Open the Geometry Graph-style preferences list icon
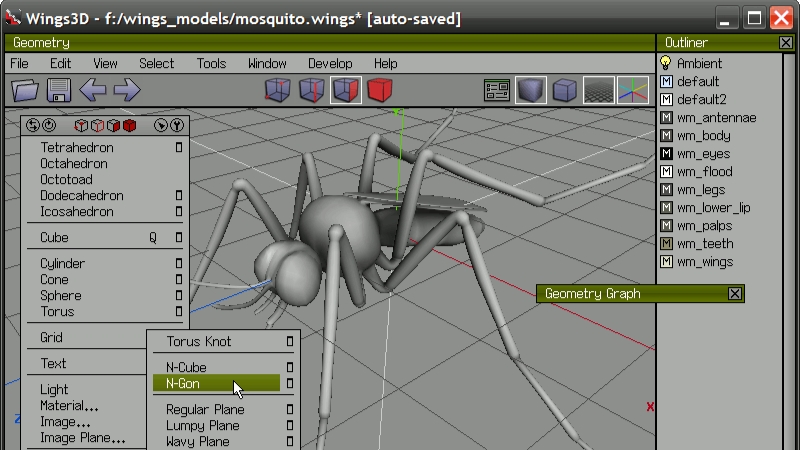 pos(497,91)
